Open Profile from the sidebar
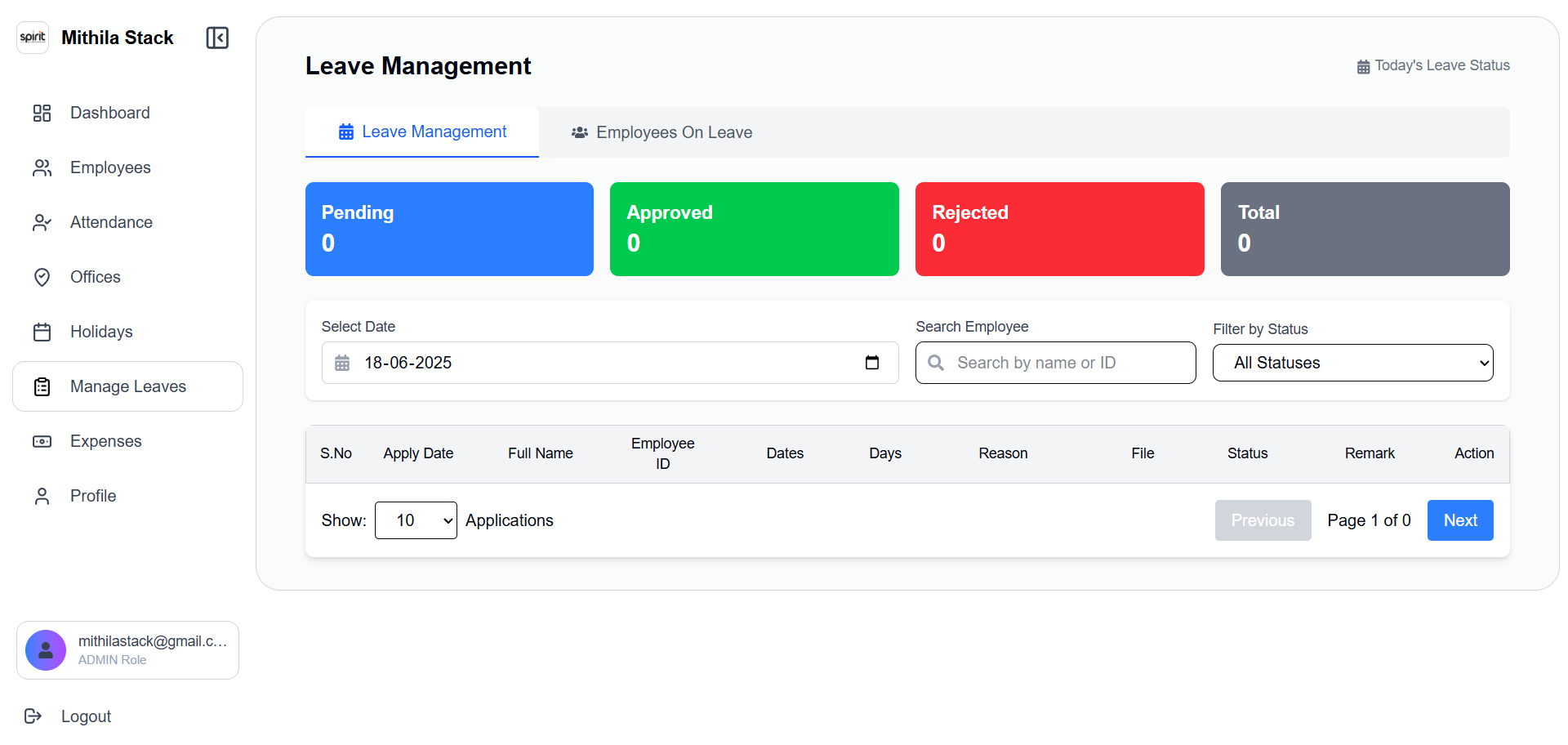This screenshot has width=1568, height=745. (x=93, y=496)
